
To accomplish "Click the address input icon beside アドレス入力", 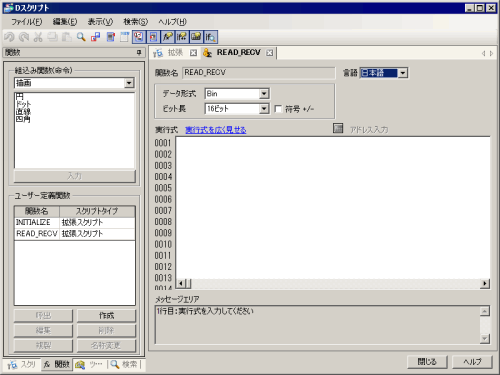I will pos(338,128).
